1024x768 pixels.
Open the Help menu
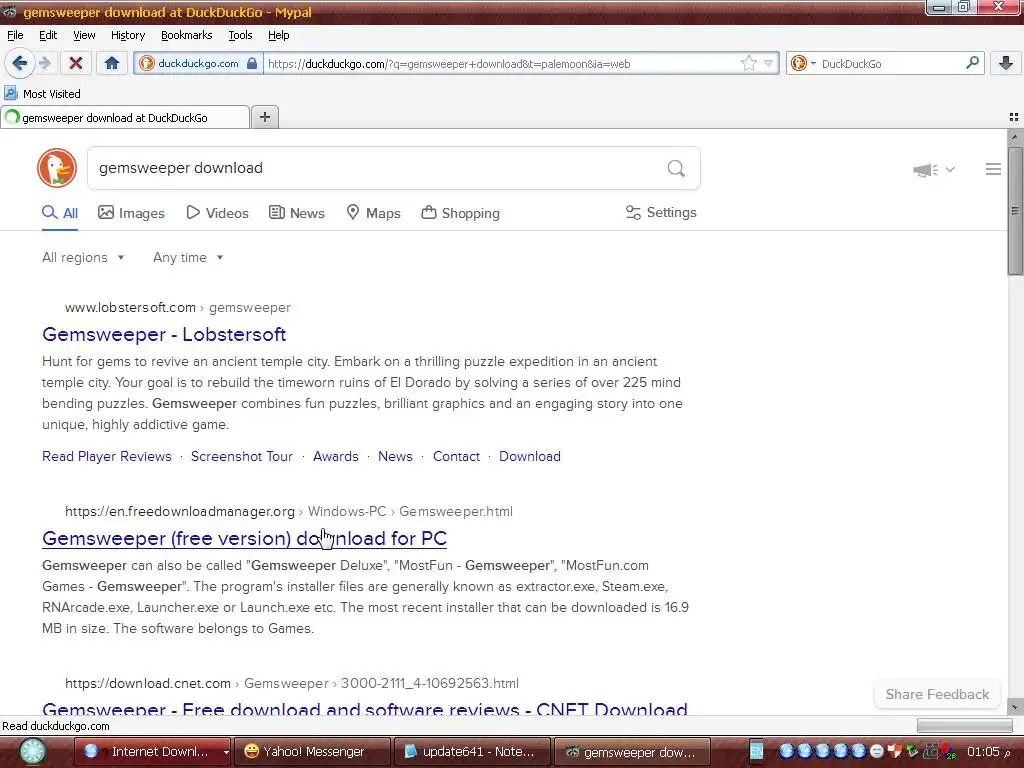click(278, 35)
